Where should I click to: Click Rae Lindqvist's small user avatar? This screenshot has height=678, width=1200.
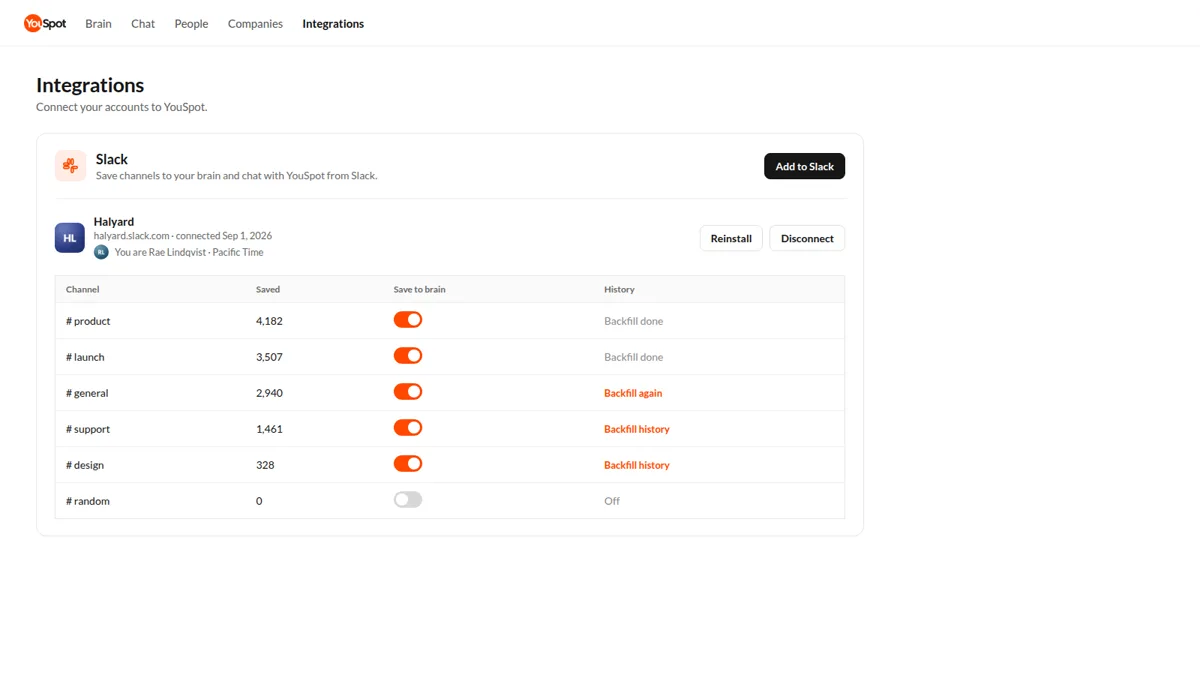click(101, 252)
